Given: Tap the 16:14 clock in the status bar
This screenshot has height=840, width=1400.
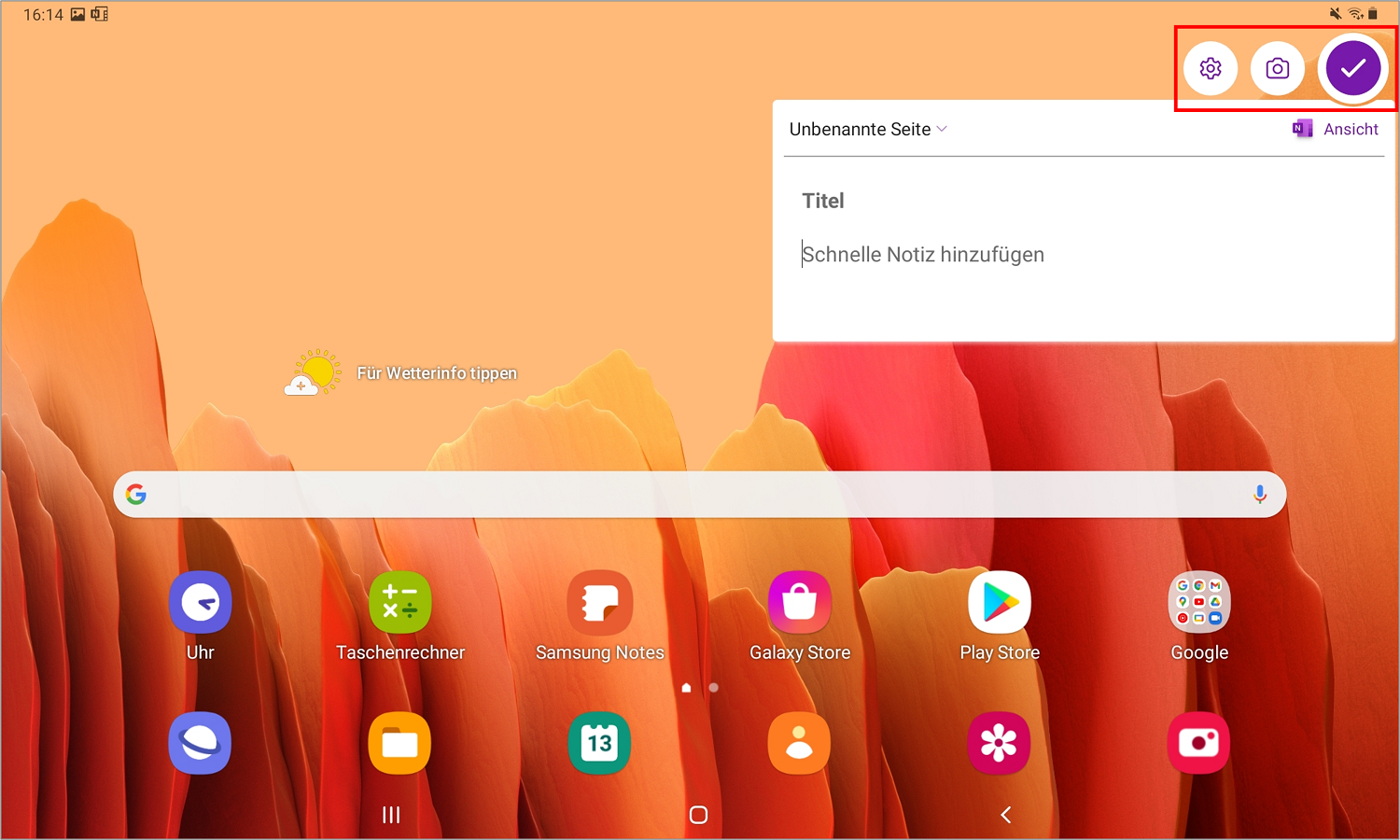Looking at the screenshot, I should point(43,15).
